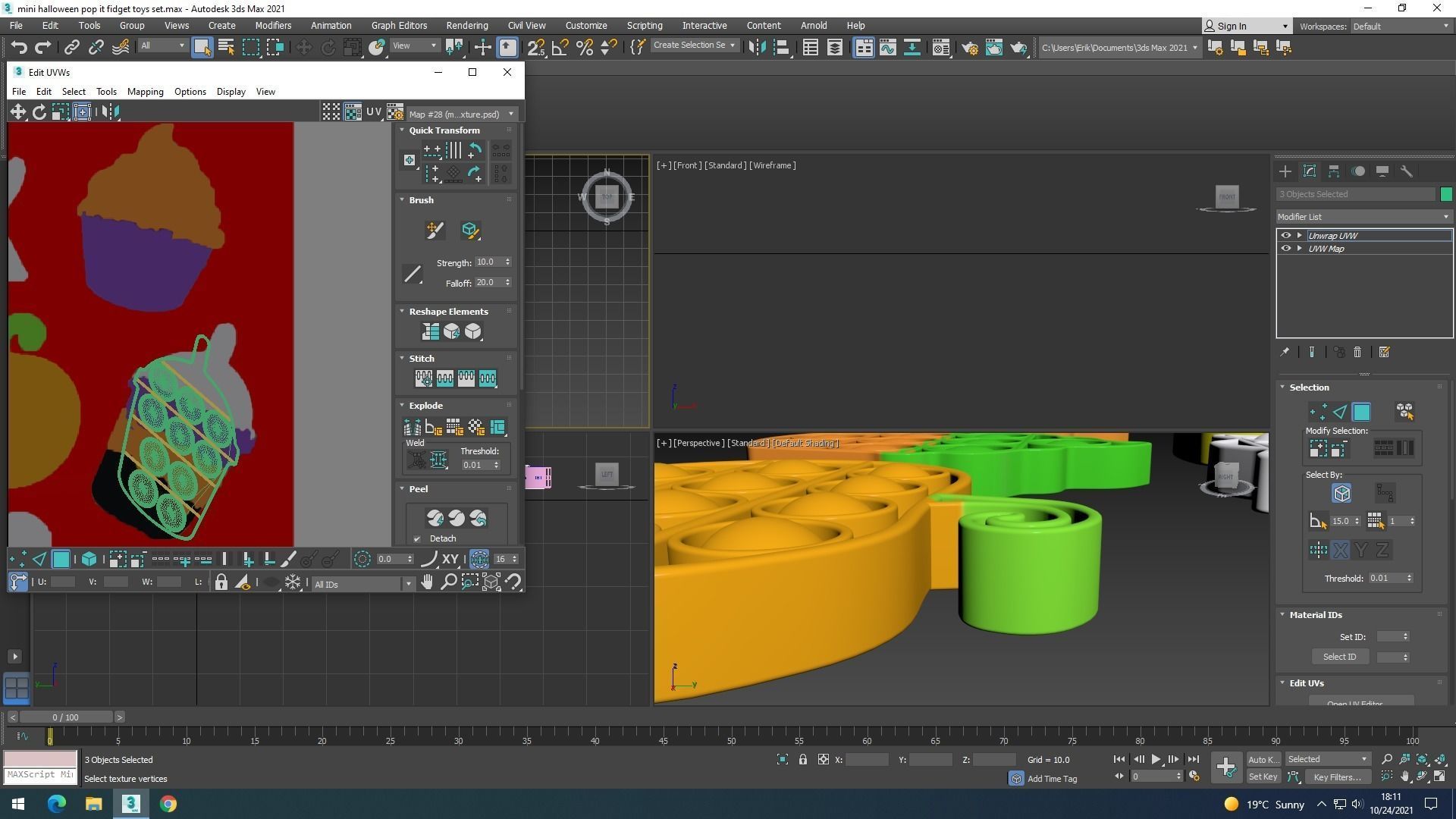The image size is (1456, 819).
Task: Select polygon sub-object mode in UV editor
Action: point(61,560)
